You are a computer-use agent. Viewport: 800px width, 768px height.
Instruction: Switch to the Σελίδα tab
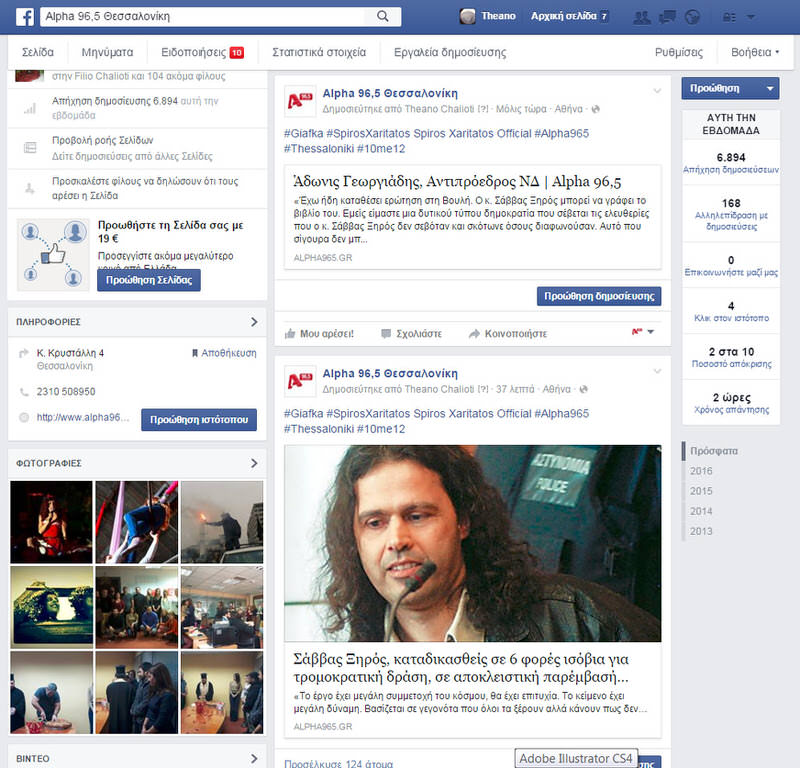click(38, 52)
